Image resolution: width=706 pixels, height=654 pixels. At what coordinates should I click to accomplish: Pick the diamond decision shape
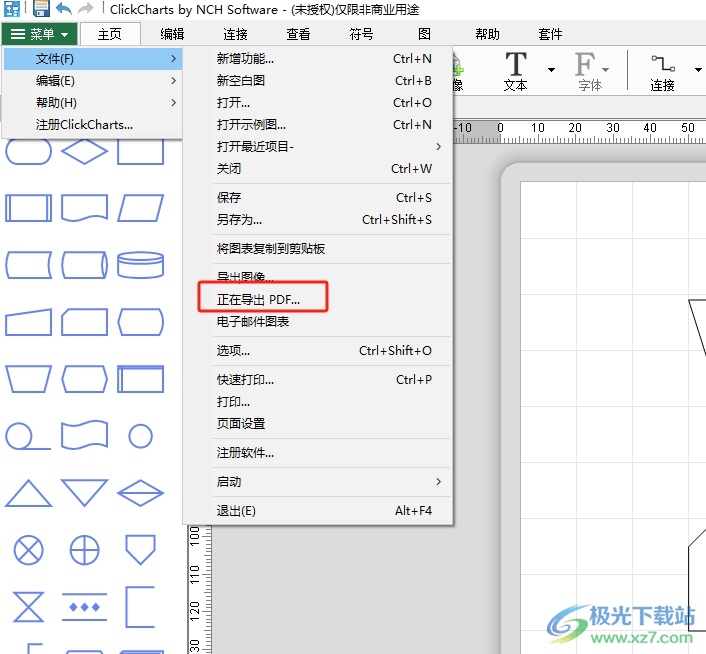point(84,152)
